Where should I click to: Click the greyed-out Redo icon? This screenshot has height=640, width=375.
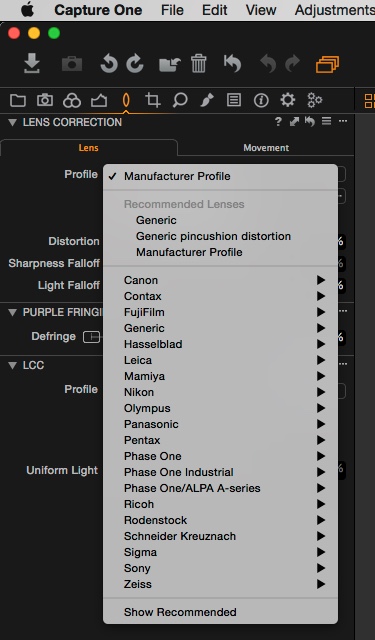(x=292, y=64)
